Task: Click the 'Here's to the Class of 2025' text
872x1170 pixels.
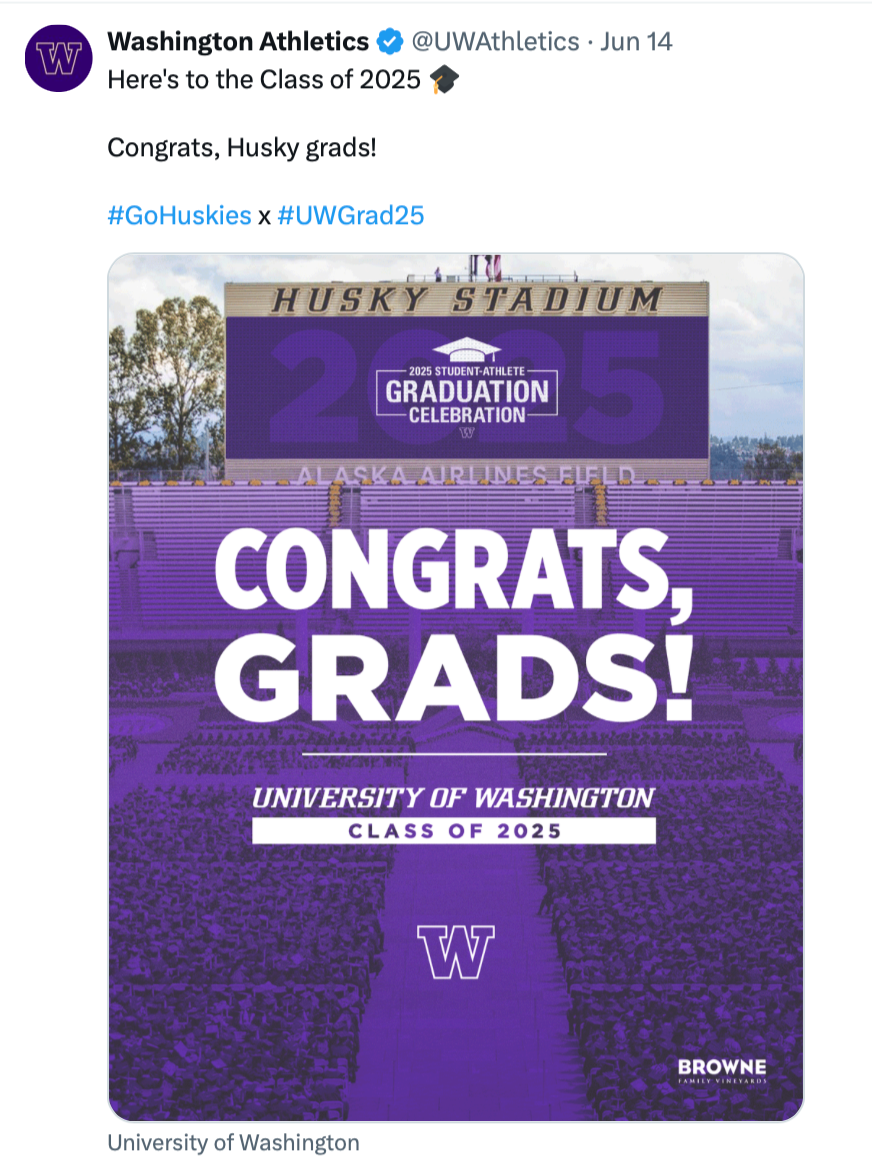Action: (264, 79)
